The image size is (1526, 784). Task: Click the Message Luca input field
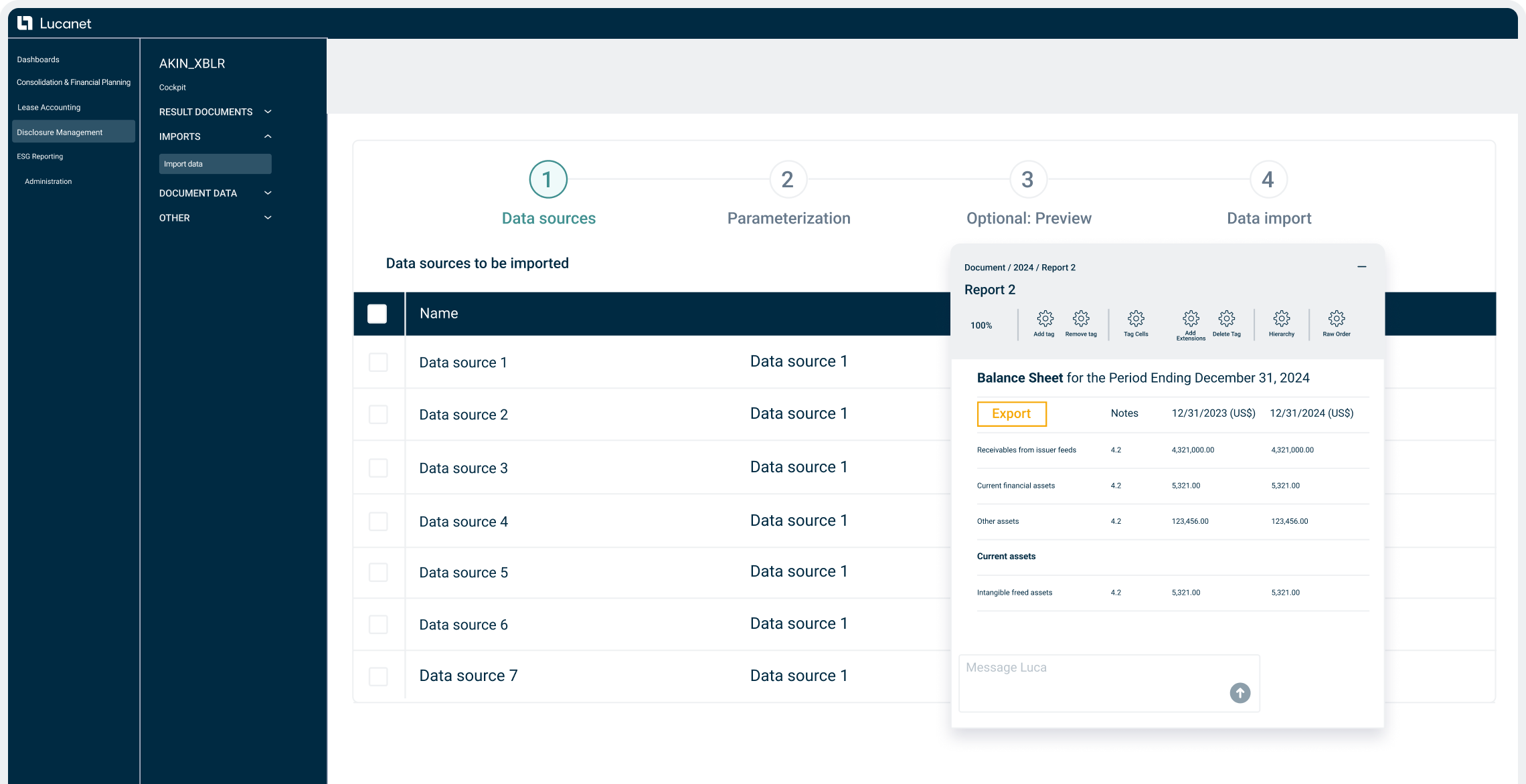click(x=1109, y=683)
